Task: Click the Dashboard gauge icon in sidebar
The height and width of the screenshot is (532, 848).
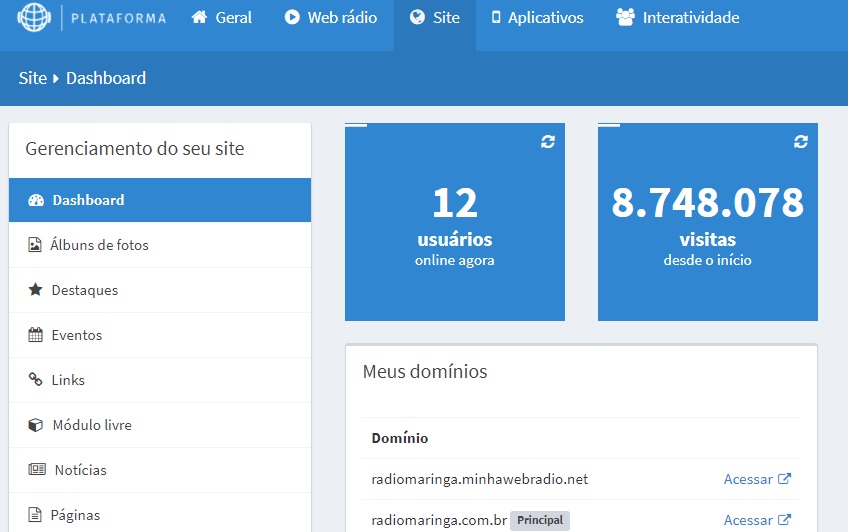Action: point(36,200)
